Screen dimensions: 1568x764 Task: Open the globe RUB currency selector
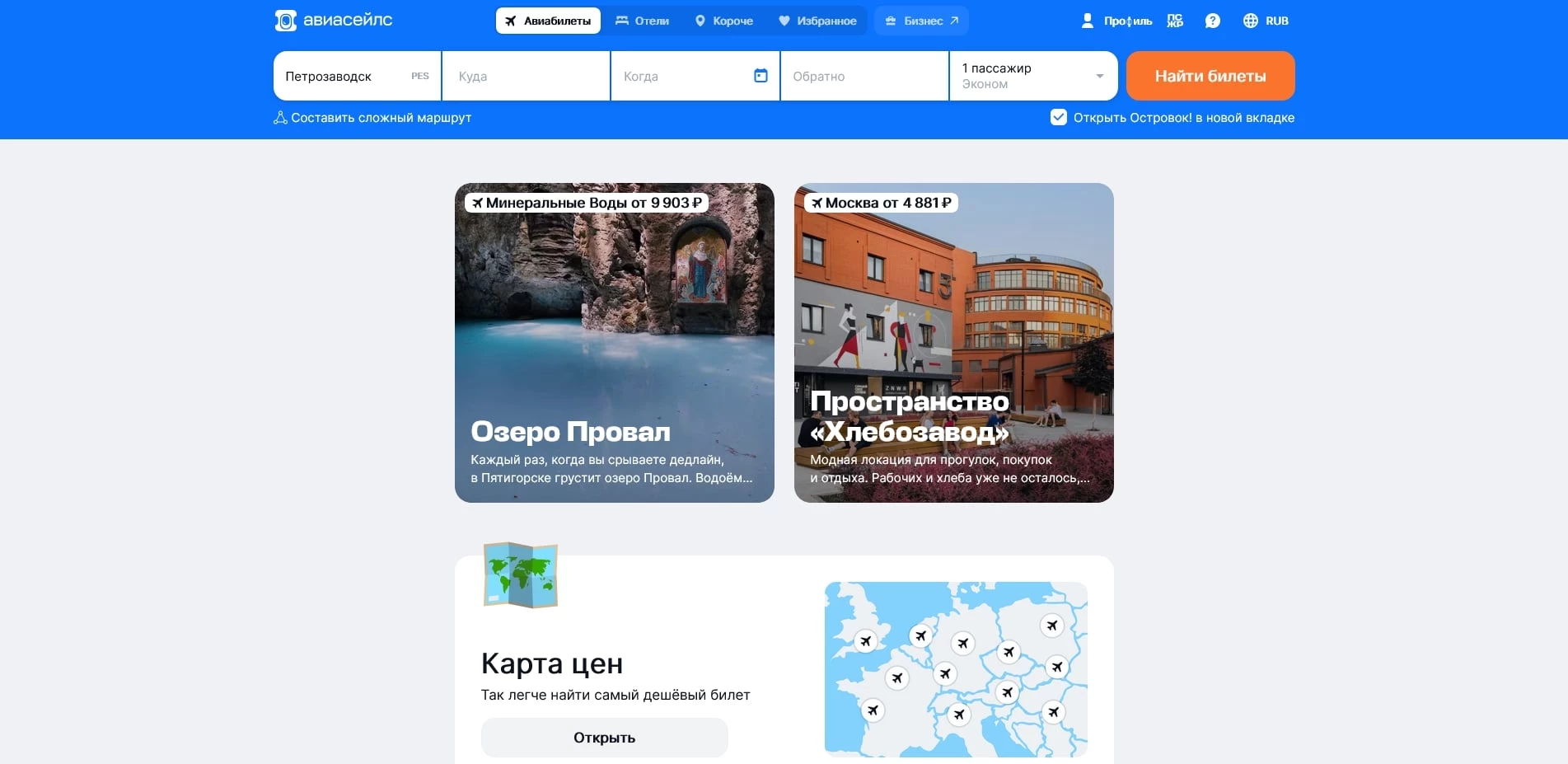click(1251, 20)
